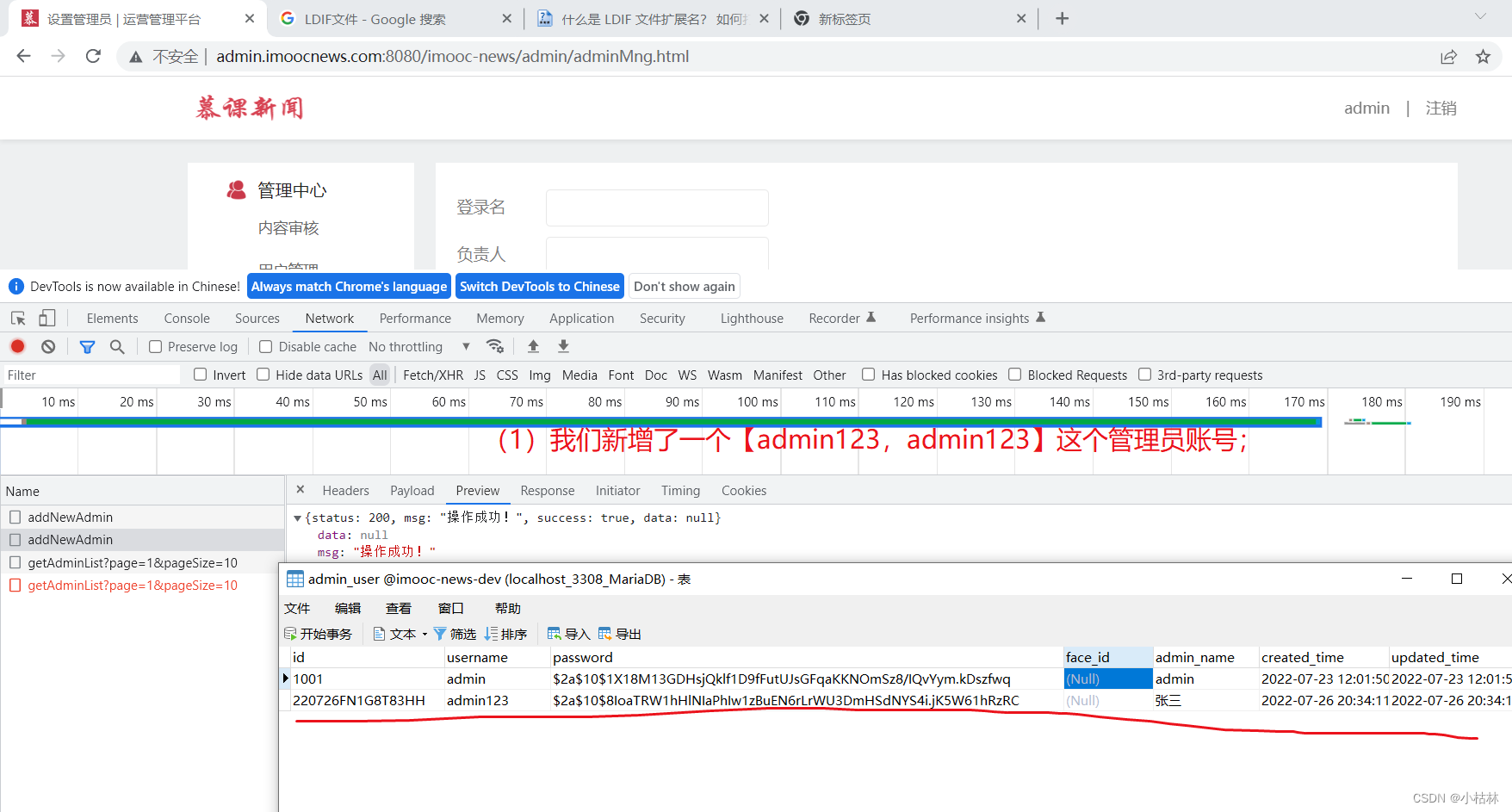Collapse the JSON response object arrow

pos(298,518)
